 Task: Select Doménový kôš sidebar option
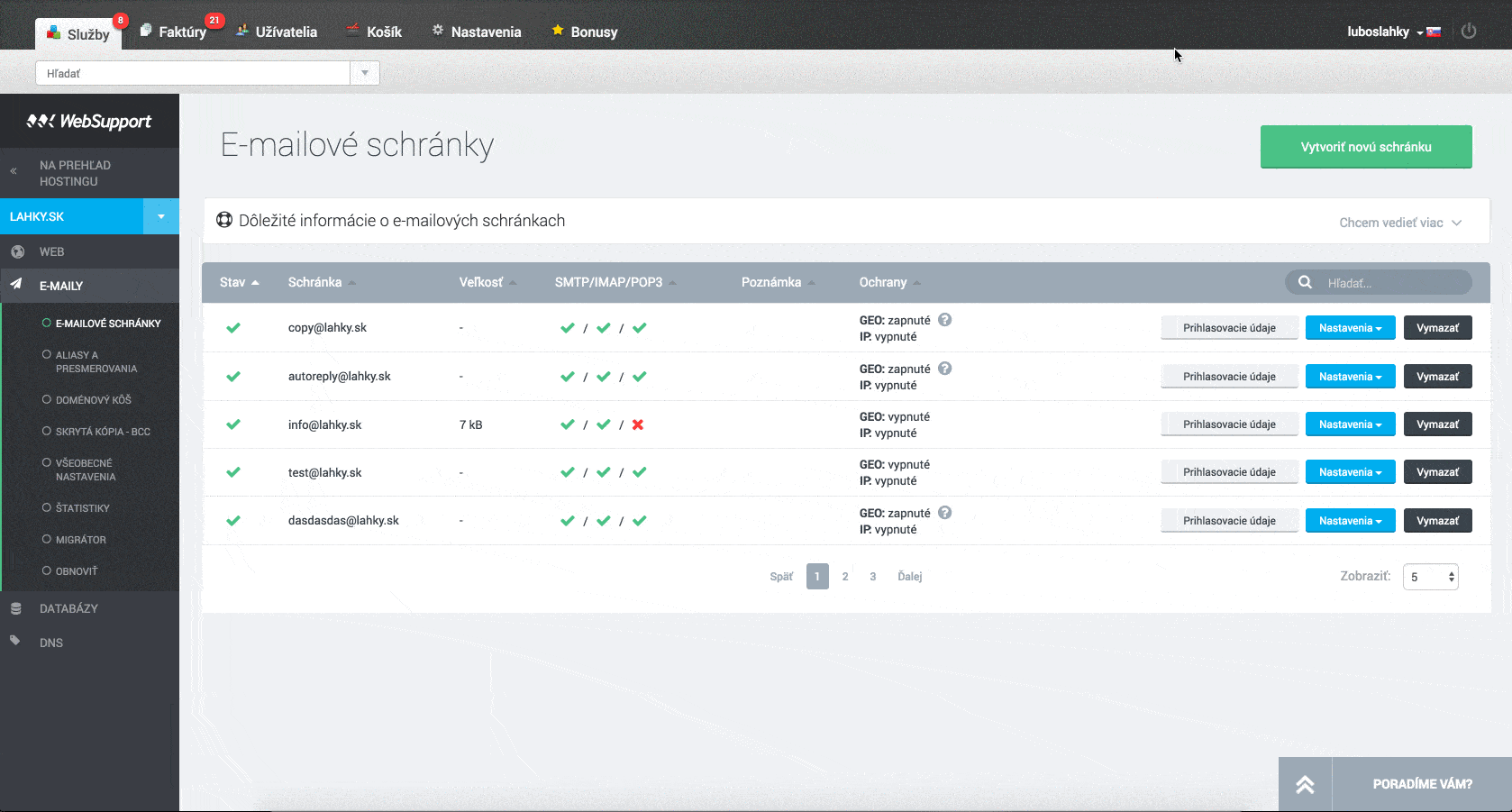47,399
